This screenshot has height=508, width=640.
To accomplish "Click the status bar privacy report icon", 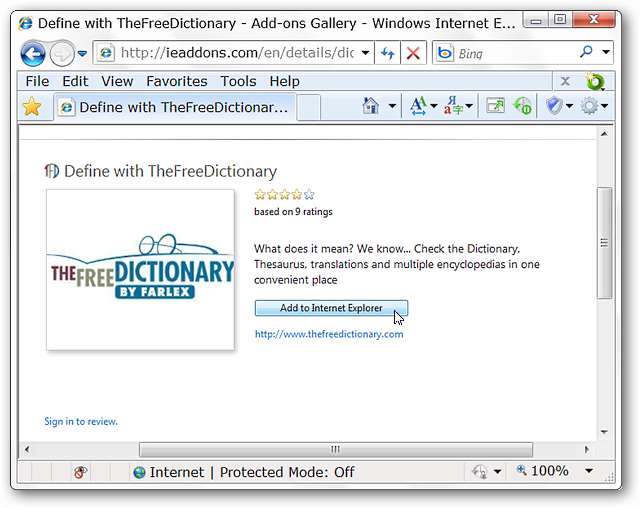I will pos(480,472).
